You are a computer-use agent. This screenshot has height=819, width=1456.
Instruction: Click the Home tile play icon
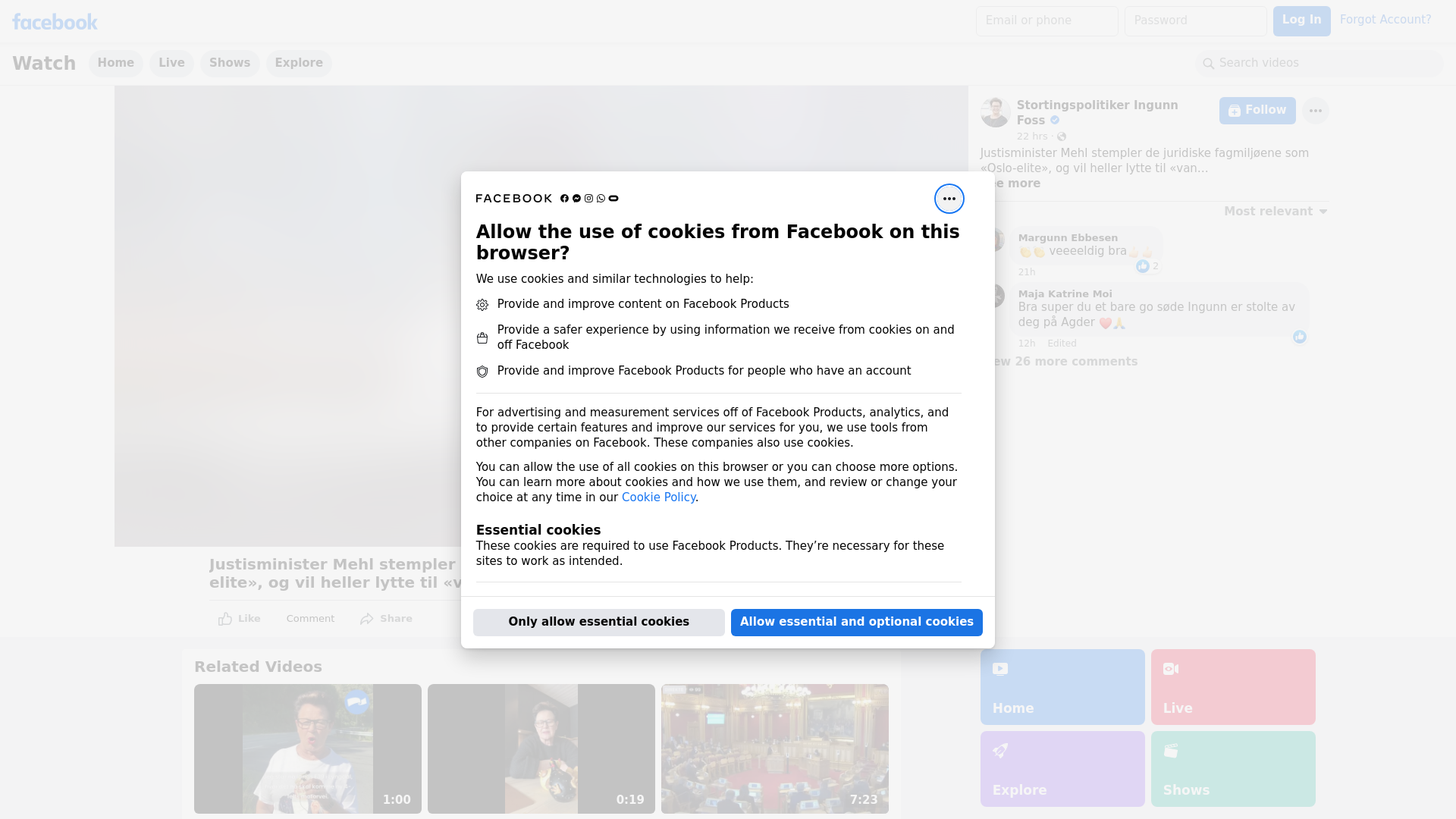(x=1000, y=669)
